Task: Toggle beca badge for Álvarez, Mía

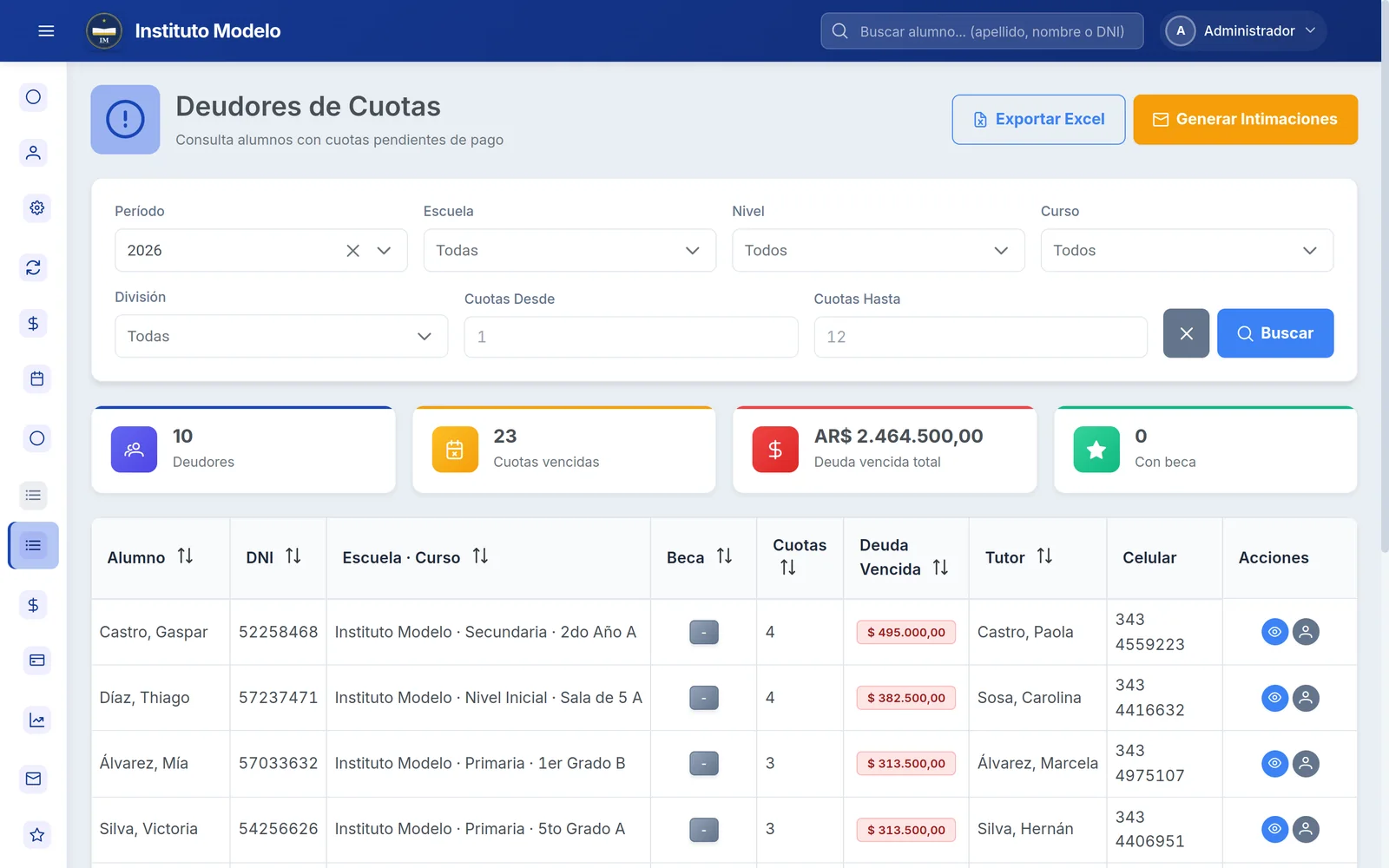Action: tap(704, 764)
